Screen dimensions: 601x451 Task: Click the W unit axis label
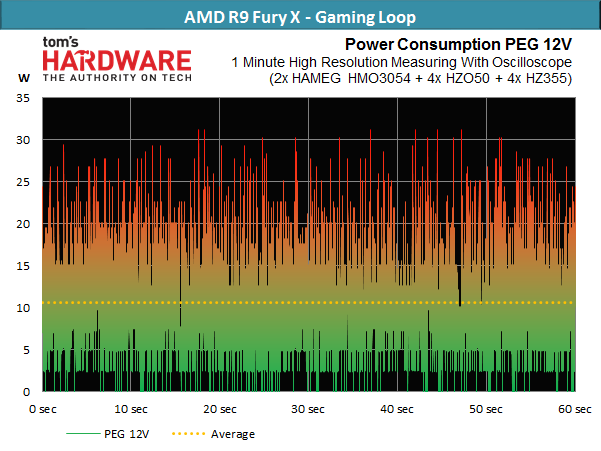coord(24,78)
